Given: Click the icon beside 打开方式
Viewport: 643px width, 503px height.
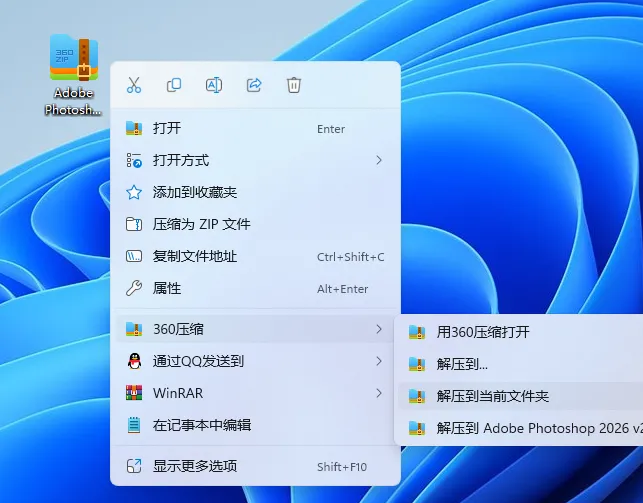Looking at the screenshot, I should pos(134,160).
